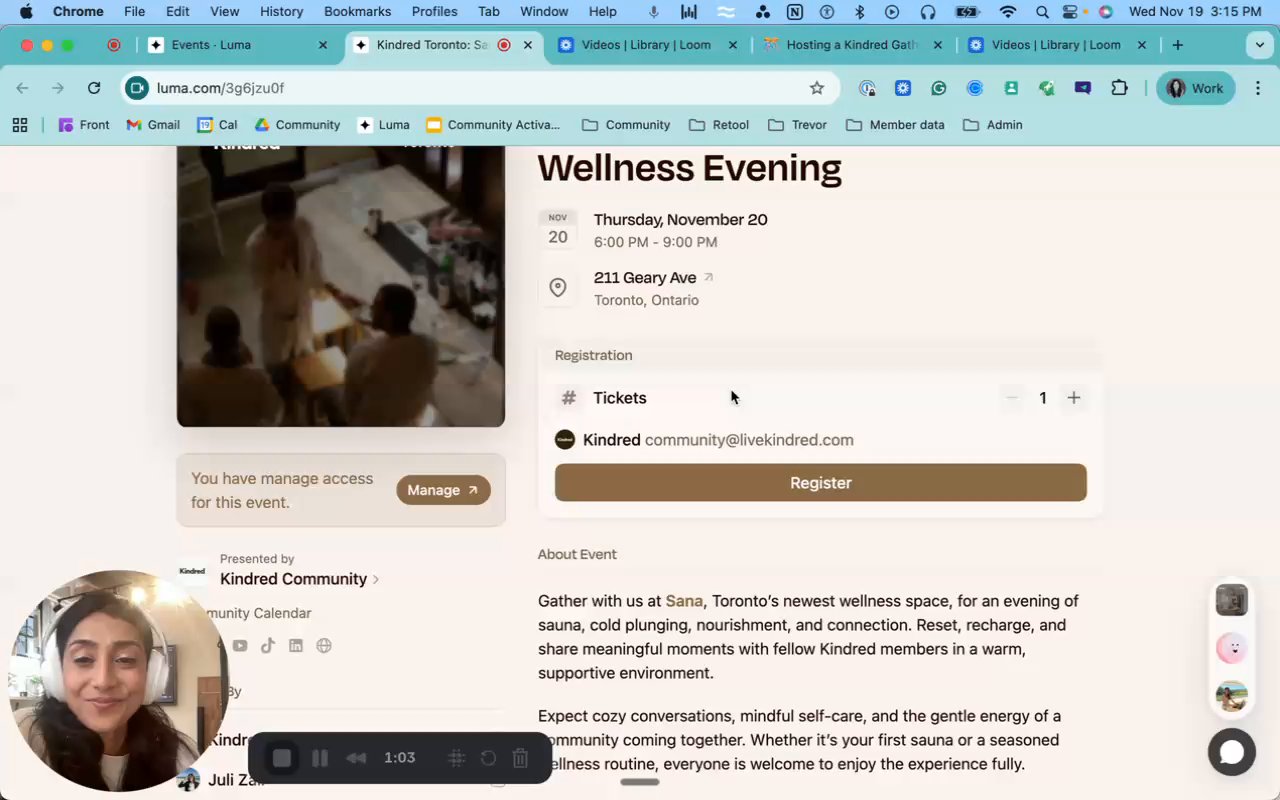1280x800 pixels.
Task: Open the Luma chat bubble
Action: pos(1232,752)
